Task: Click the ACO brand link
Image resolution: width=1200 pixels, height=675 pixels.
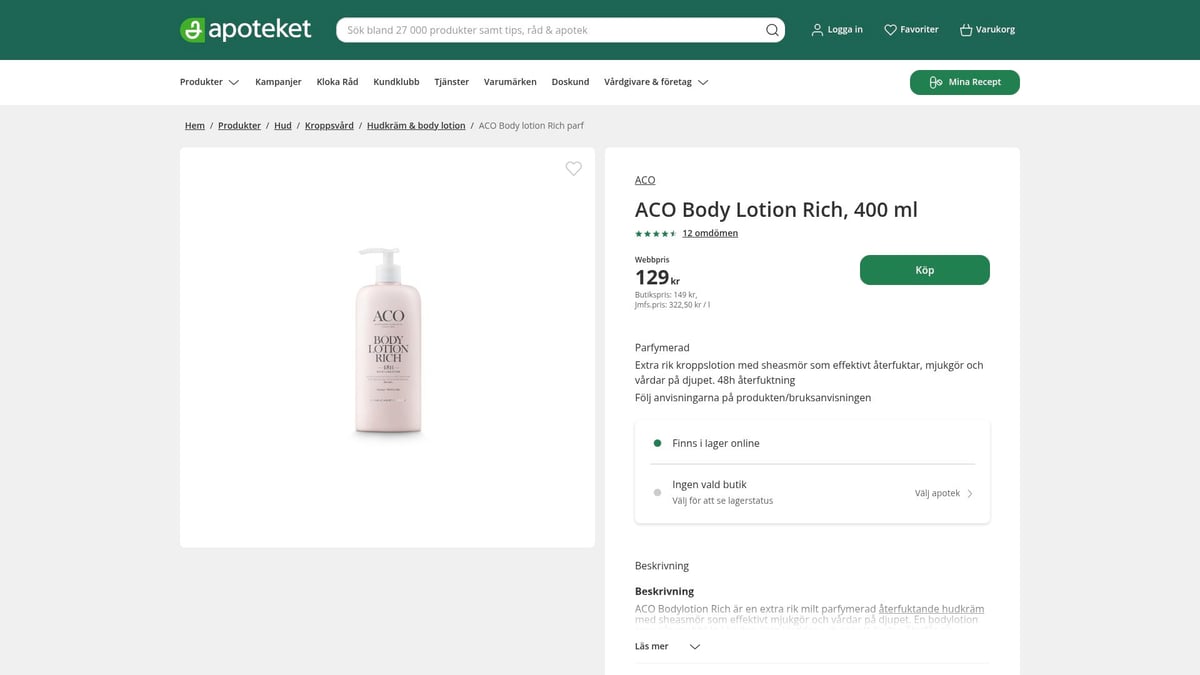Action: pos(645,180)
